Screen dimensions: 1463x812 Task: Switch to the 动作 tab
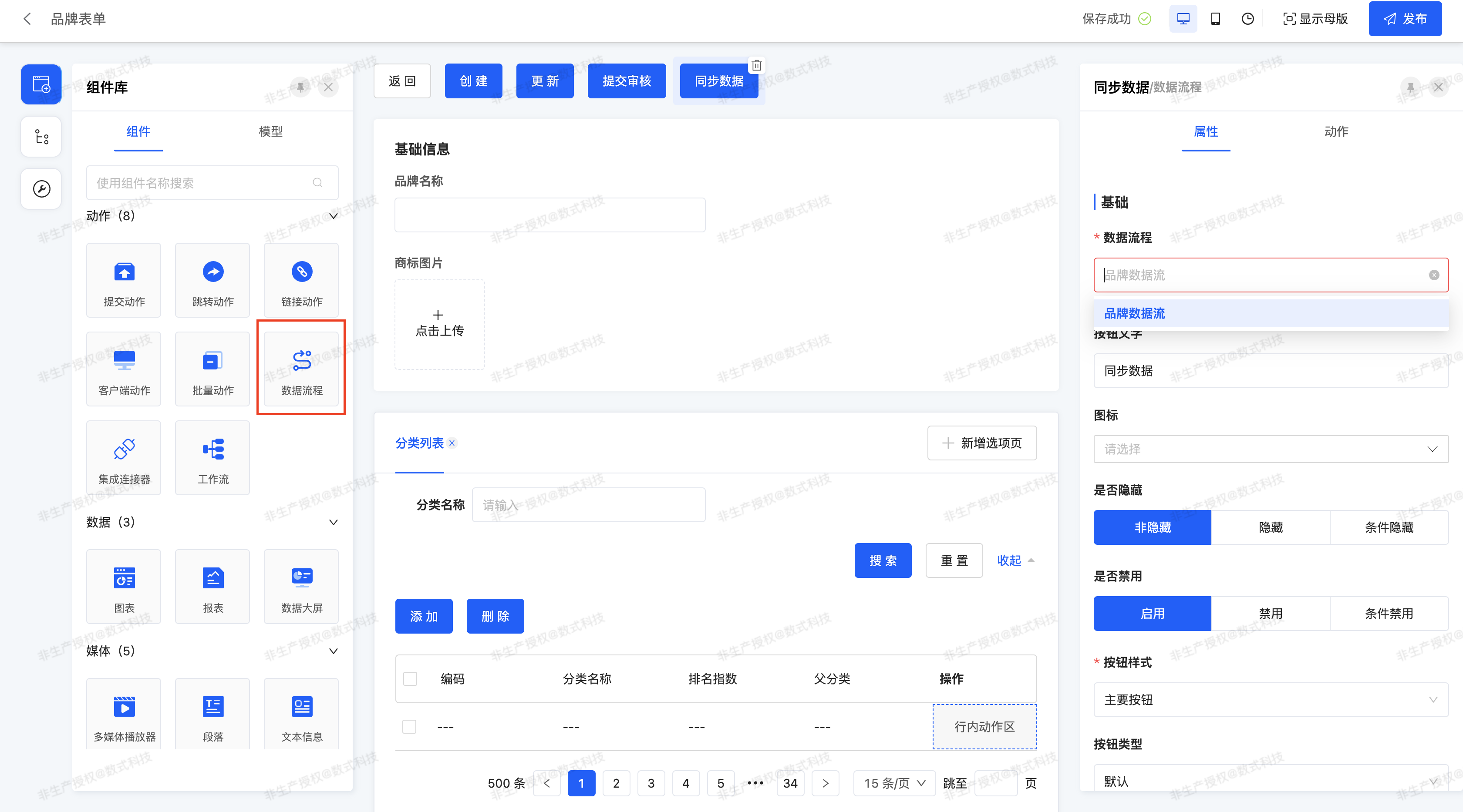(1336, 132)
